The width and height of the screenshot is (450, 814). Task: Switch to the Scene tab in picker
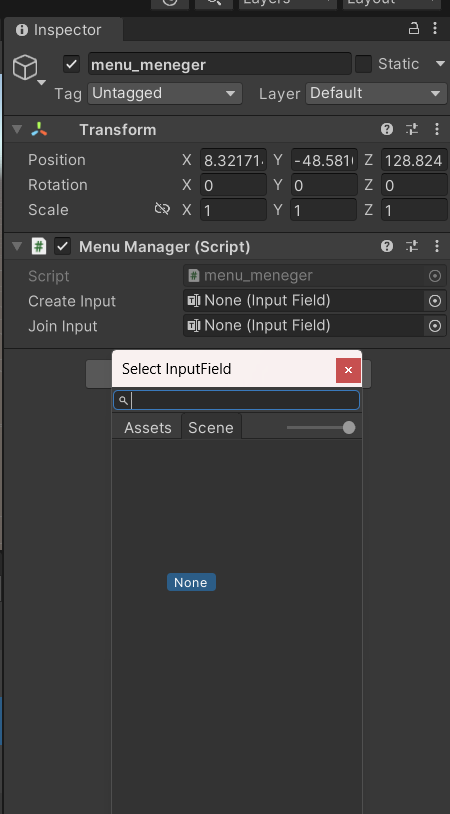(211, 427)
